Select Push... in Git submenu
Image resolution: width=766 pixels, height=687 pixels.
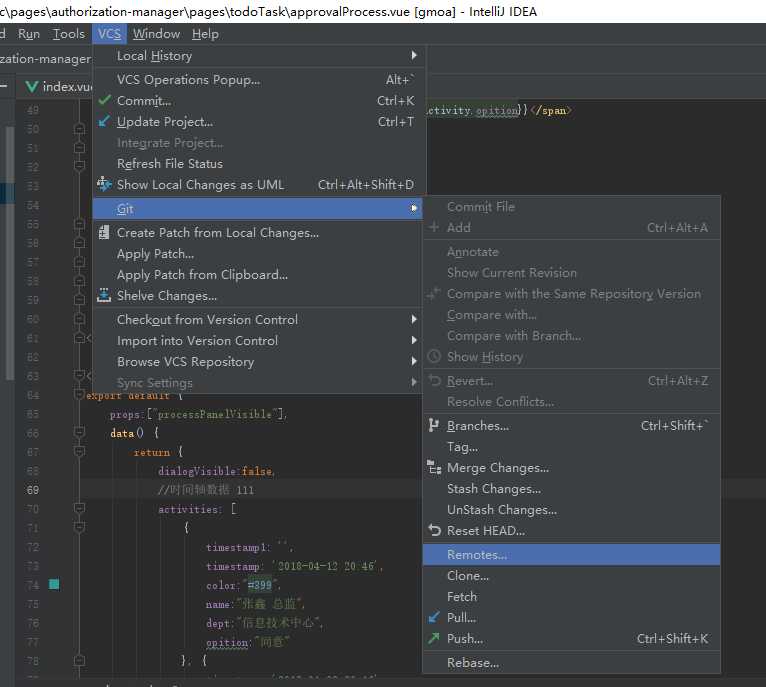click(x=572, y=639)
